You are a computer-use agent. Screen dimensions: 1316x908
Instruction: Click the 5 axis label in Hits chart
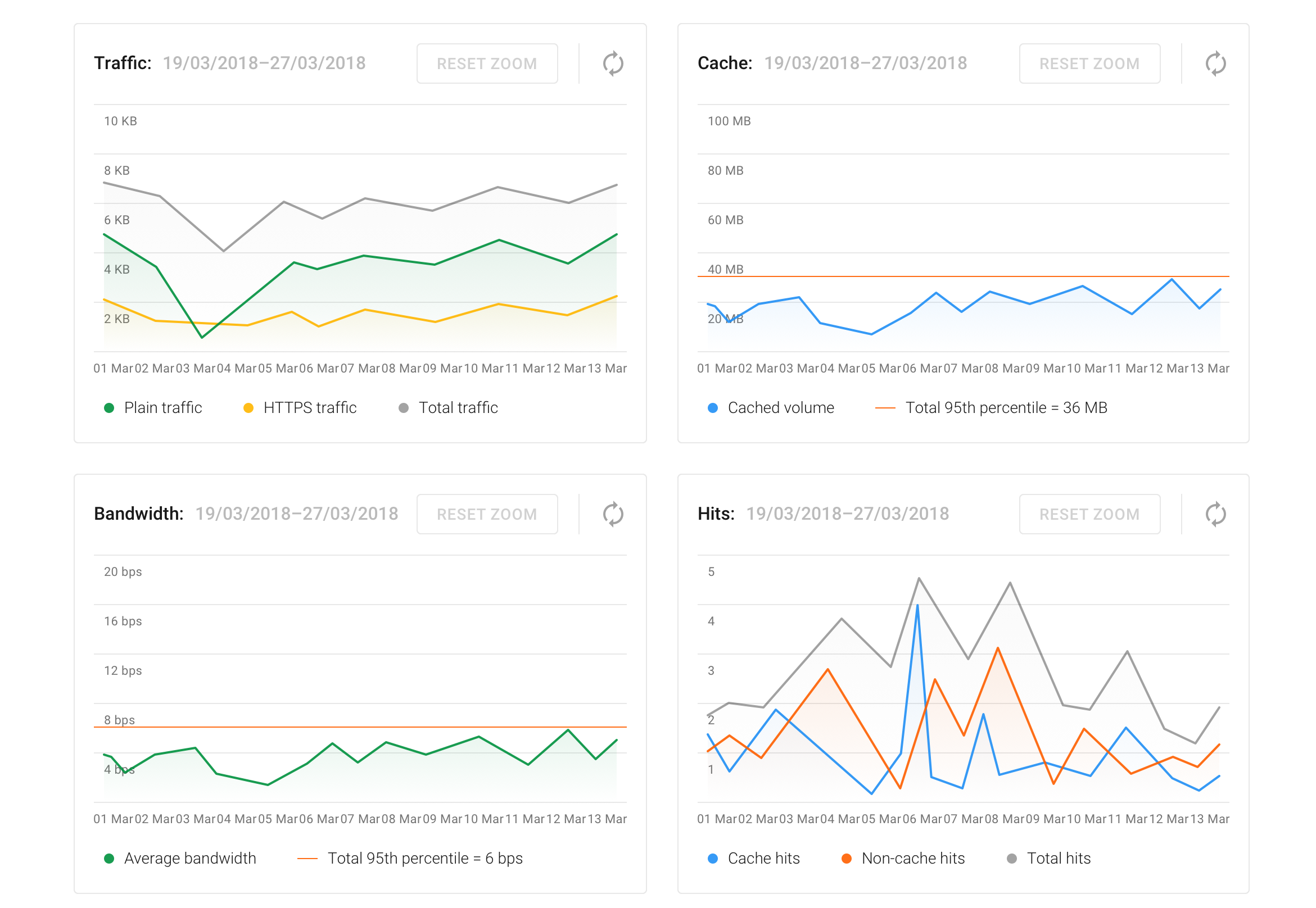point(711,572)
